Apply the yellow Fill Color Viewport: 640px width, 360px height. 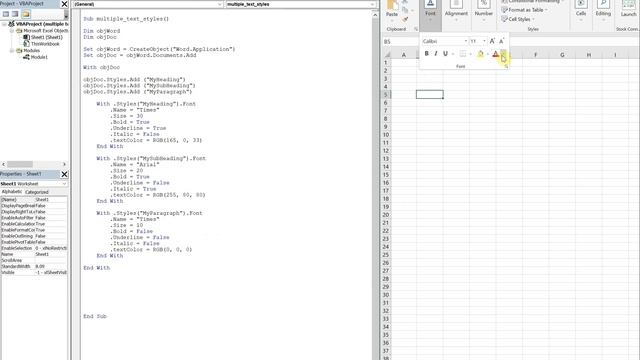tap(480, 53)
